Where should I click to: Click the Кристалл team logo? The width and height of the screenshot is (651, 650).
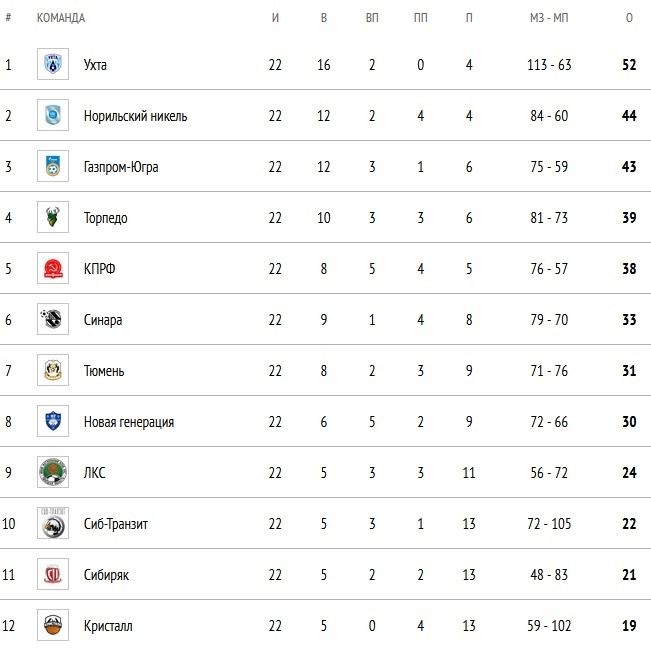[53, 626]
